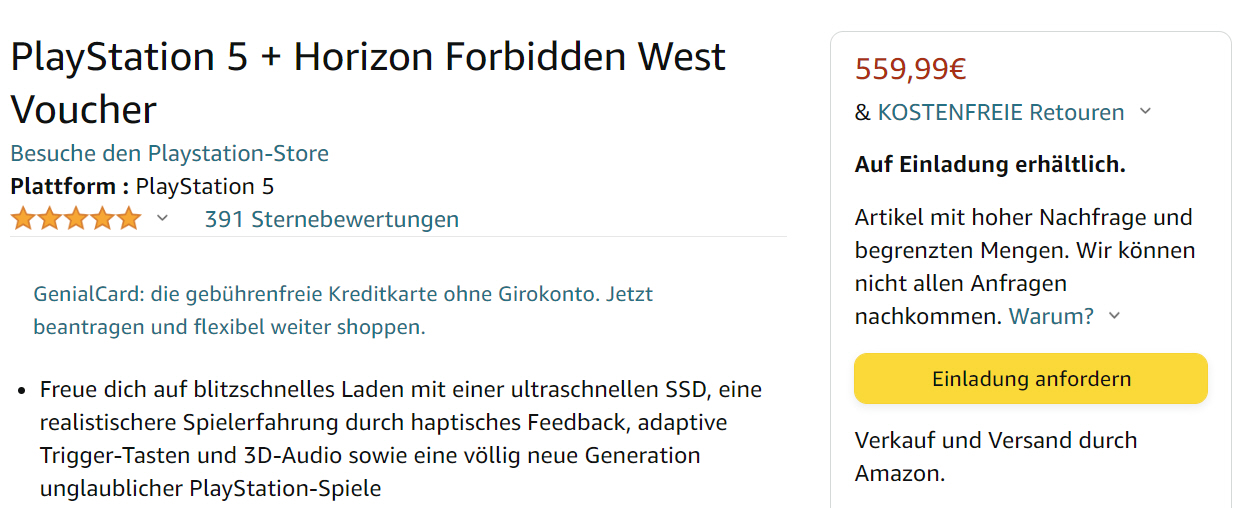Click the middle star of the rating

pos(76,219)
